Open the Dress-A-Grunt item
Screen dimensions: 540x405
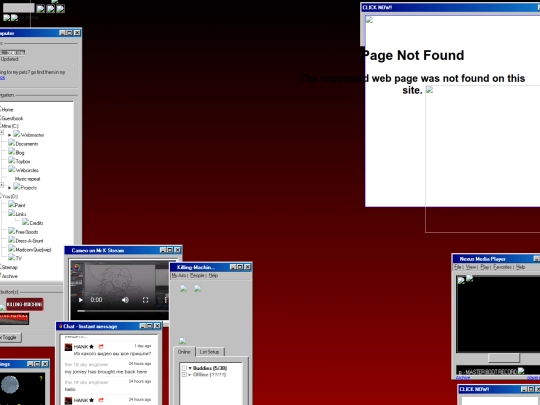coord(25,240)
